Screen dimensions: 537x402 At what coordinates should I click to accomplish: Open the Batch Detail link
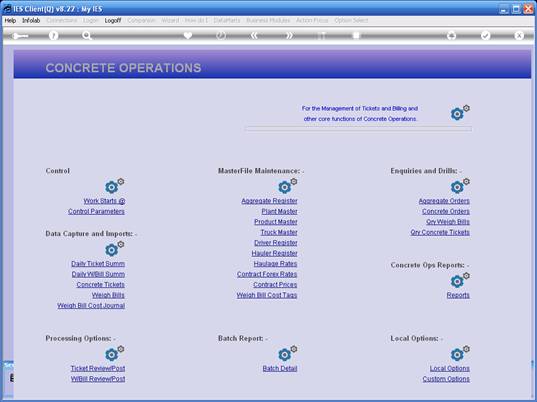(x=280, y=368)
